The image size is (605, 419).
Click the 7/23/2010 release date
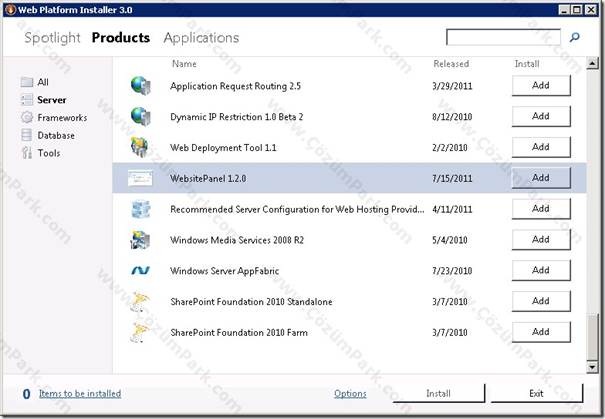(452, 271)
